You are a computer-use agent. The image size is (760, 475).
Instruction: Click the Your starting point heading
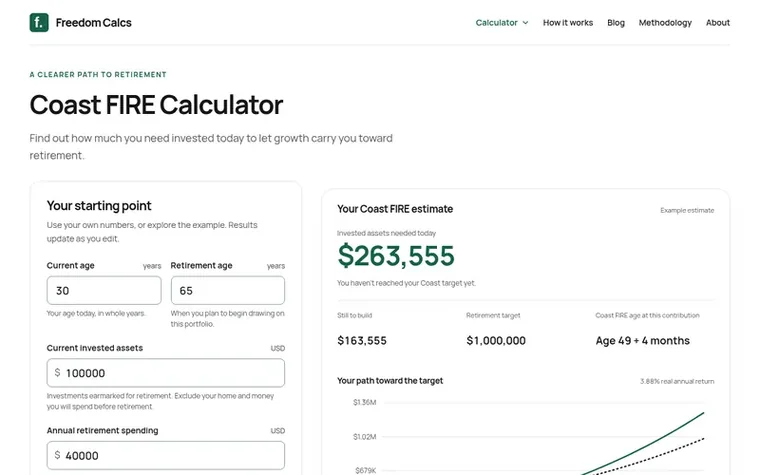[99, 206]
